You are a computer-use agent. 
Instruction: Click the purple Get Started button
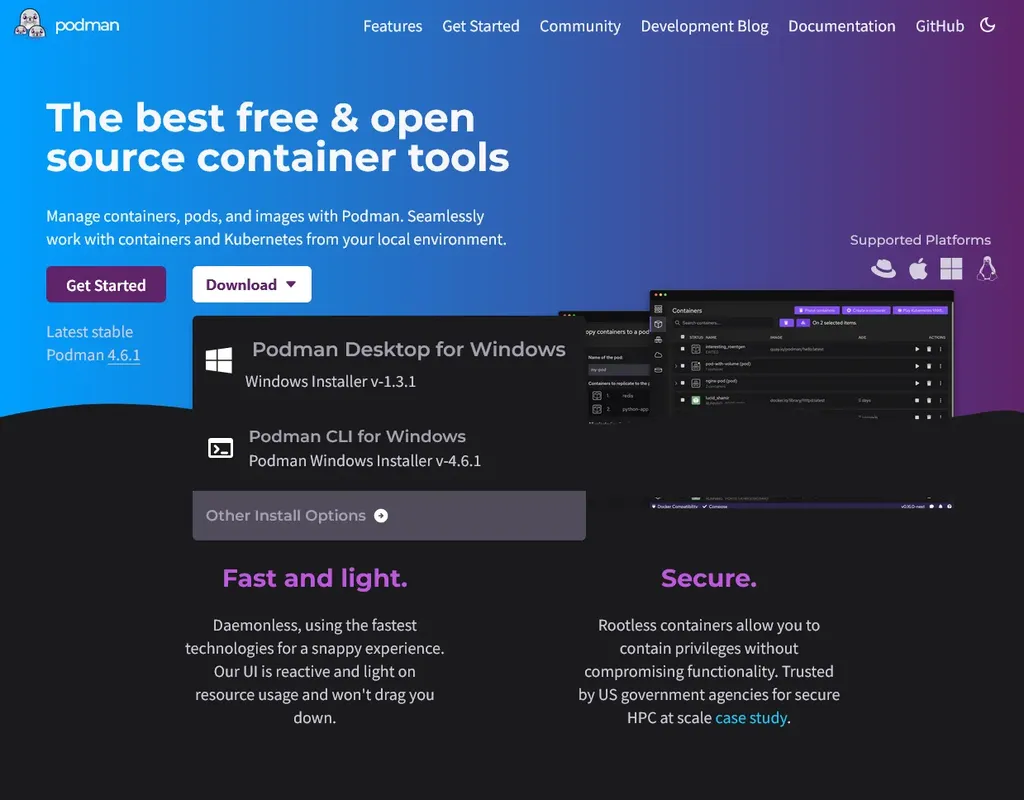click(106, 284)
